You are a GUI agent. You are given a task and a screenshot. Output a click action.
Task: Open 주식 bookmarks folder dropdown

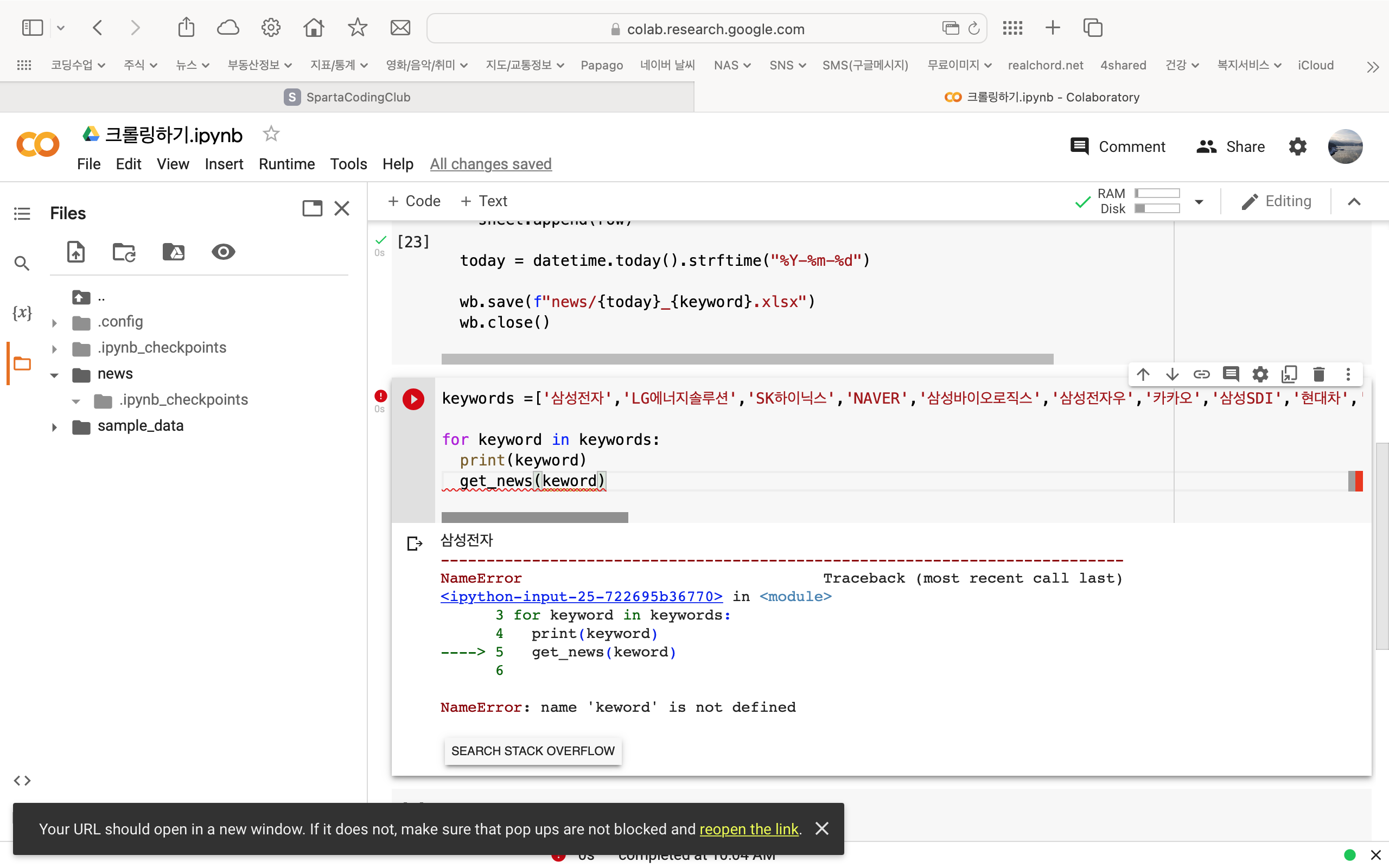click(140, 66)
